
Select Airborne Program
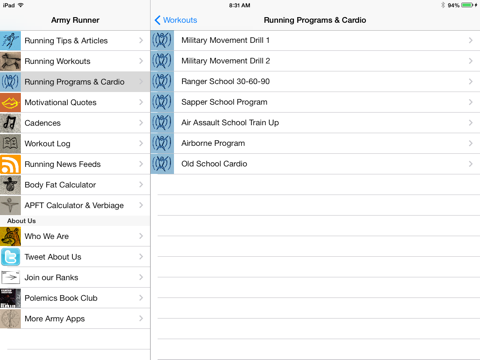pyautogui.click(x=315, y=143)
